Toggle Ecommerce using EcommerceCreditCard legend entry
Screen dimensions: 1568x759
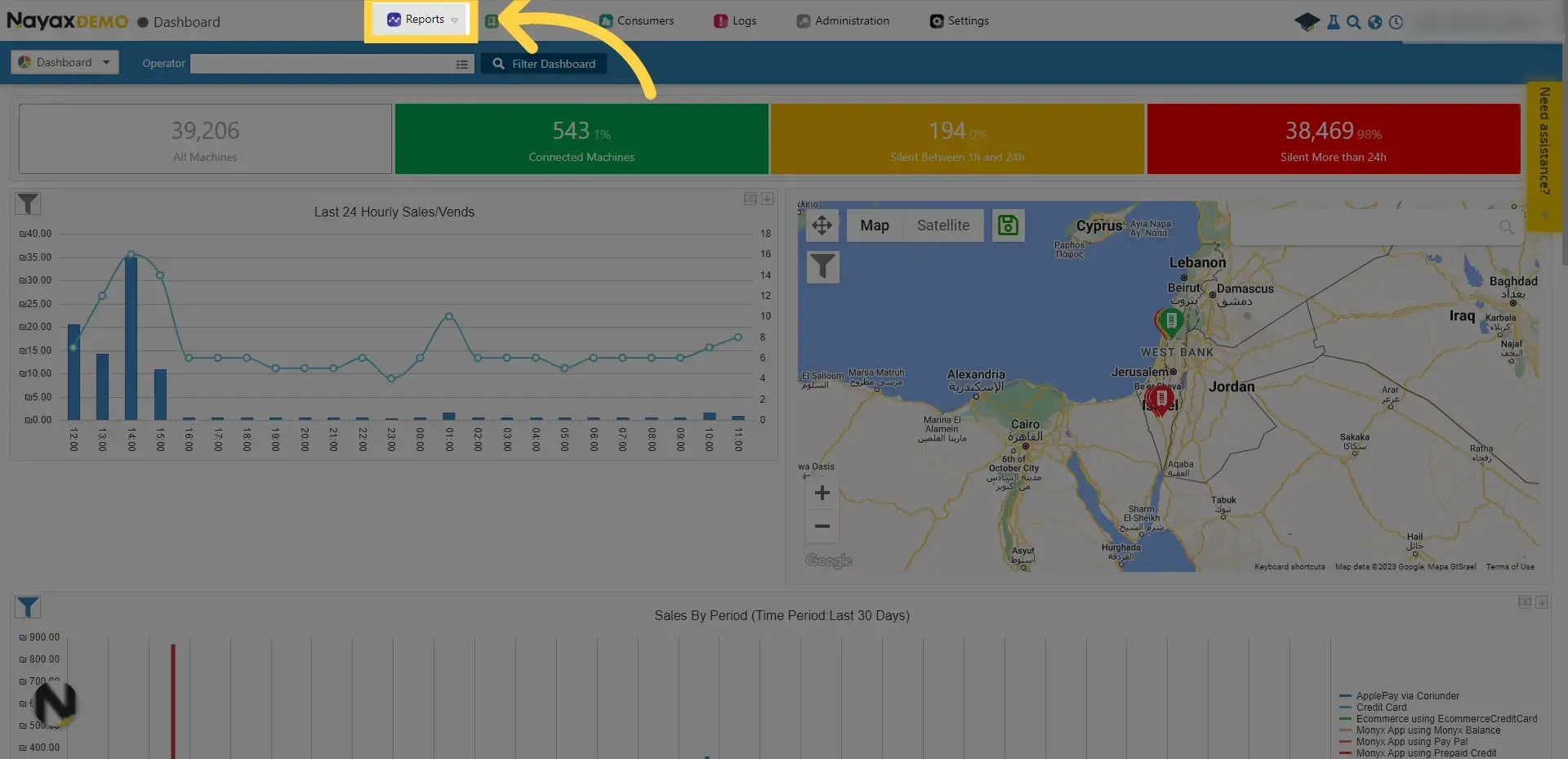click(x=1439, y=719)
